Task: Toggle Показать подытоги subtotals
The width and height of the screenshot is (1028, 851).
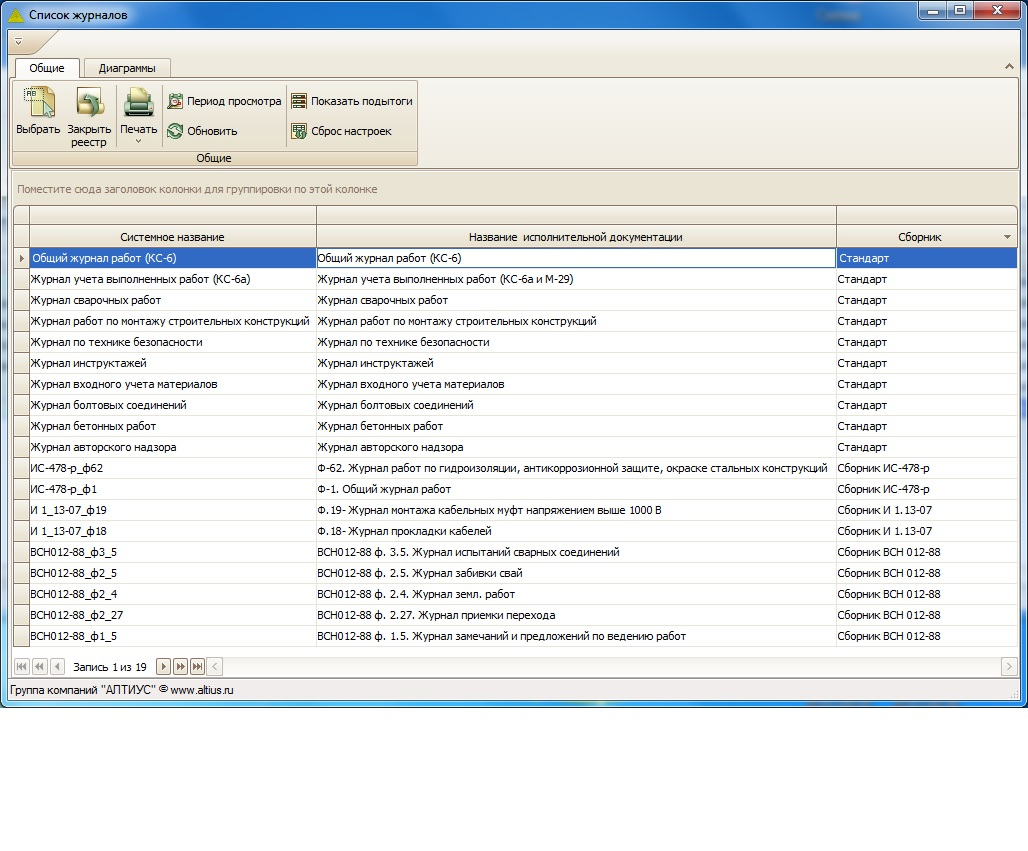Action: click(351, 101)
